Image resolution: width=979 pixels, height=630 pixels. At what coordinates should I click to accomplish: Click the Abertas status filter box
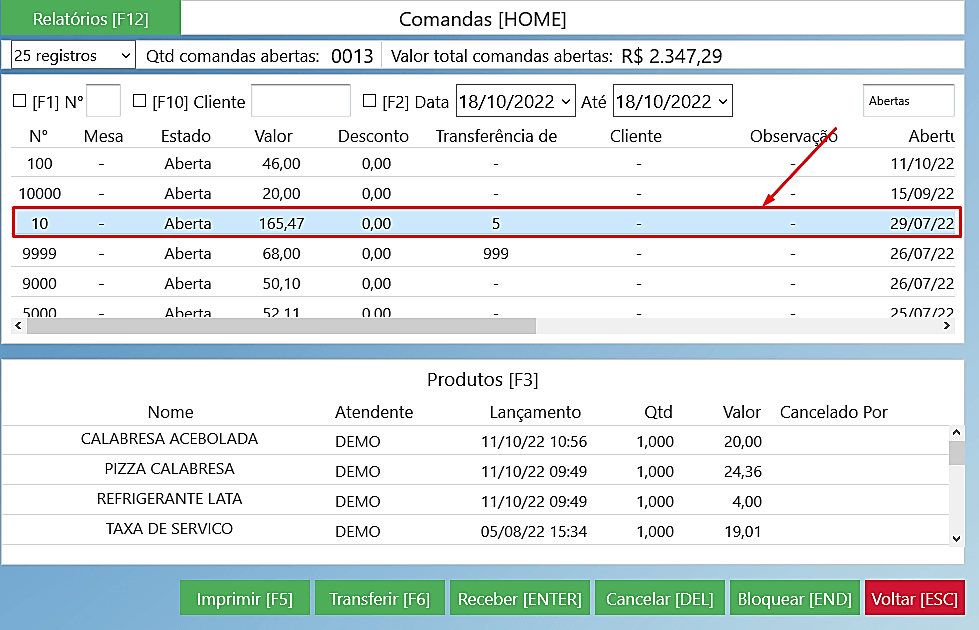tap(908, 101)
